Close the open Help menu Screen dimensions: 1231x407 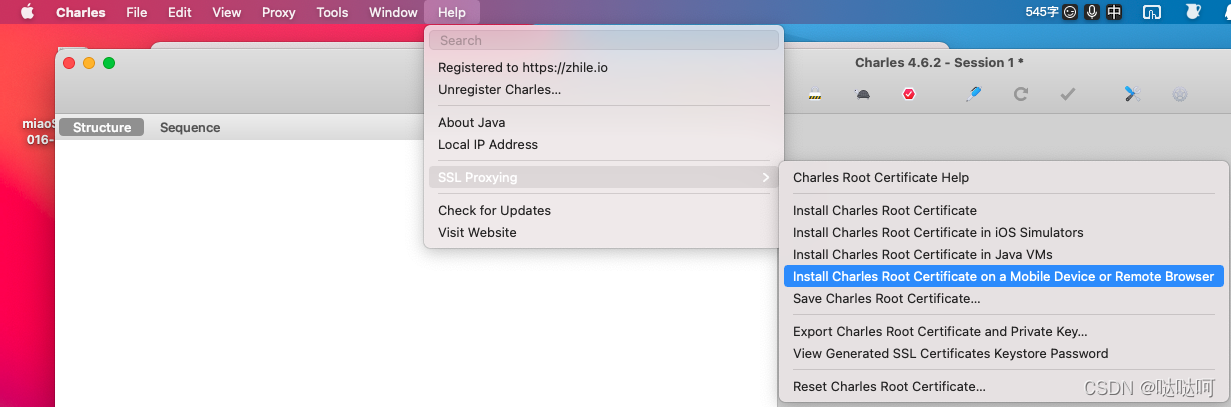tap(452, 12)
